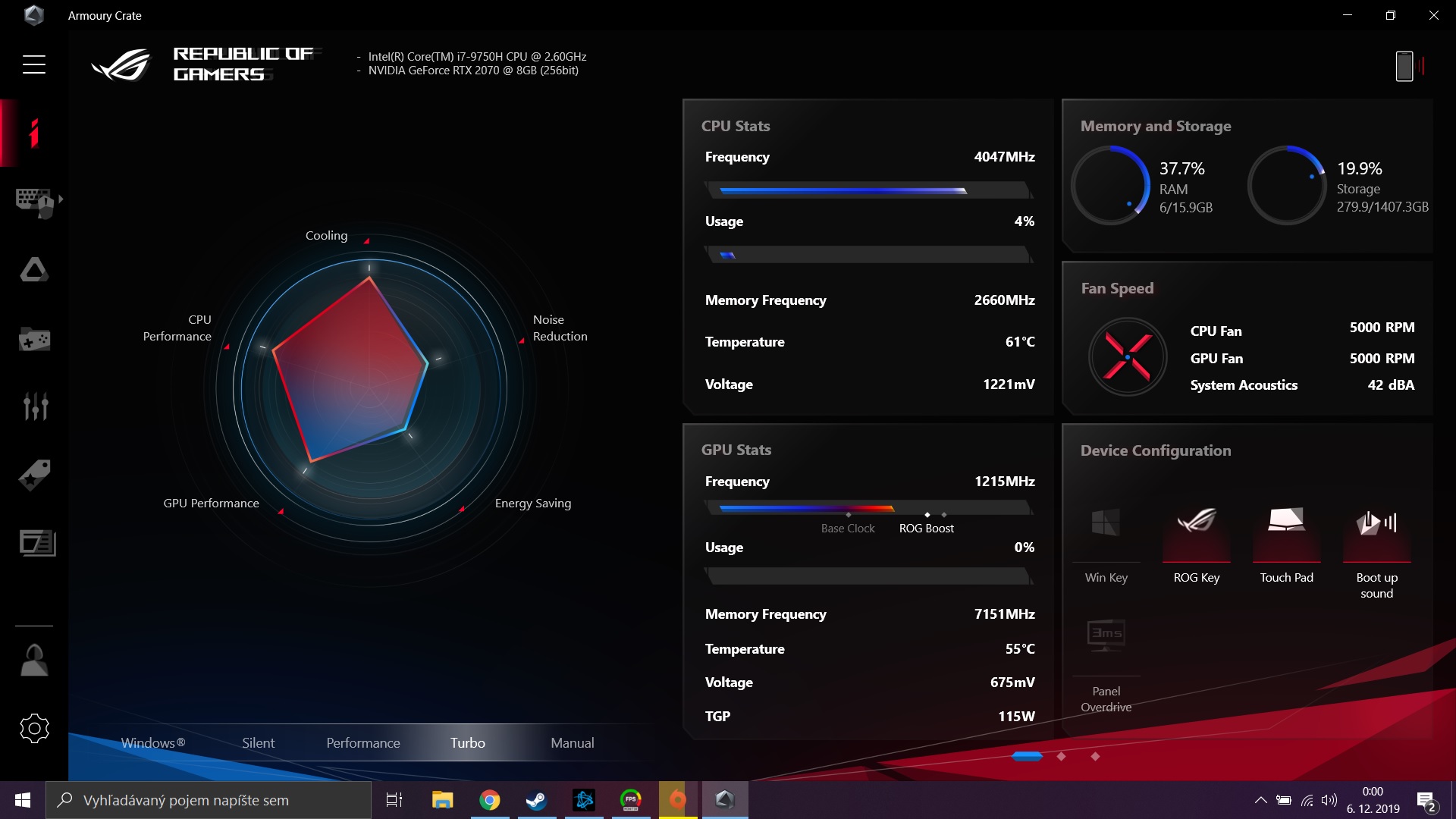Screen dimensions: 1456x819
Task: Expand the Manual performance mode option
Action: coord(571,742)
